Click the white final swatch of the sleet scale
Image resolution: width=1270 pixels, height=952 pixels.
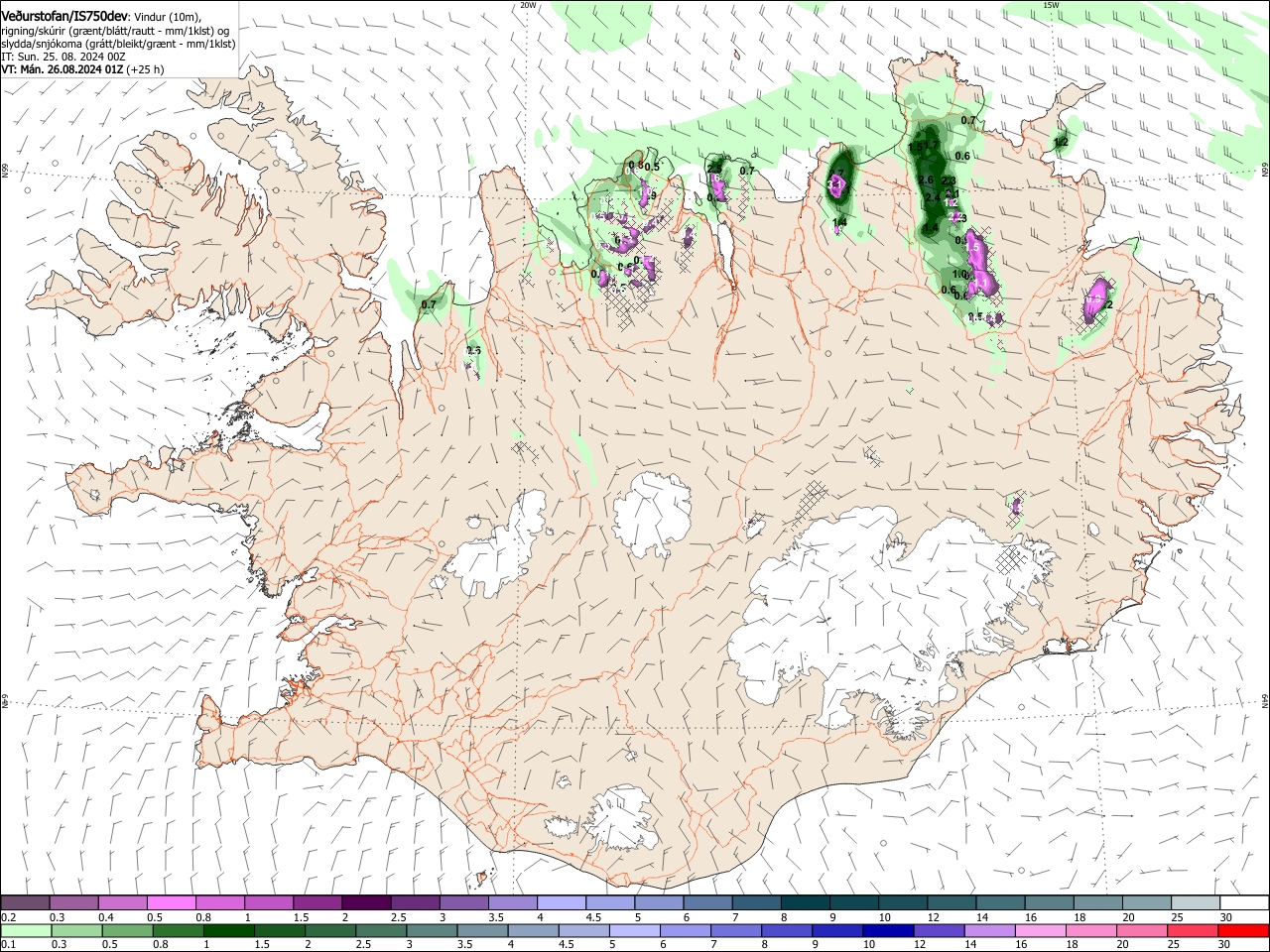(1244, 902)
